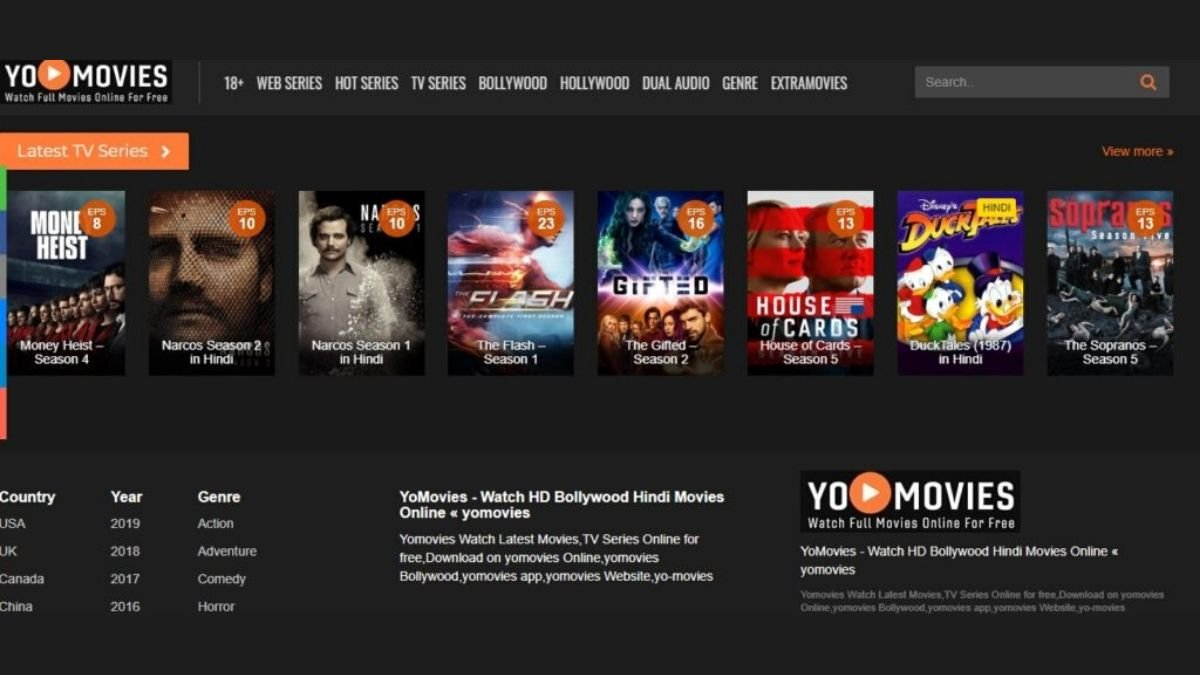Click EPS 13 badge on House of Cards
Viewport: 1200px width, 675px height.
coord(845,218)
